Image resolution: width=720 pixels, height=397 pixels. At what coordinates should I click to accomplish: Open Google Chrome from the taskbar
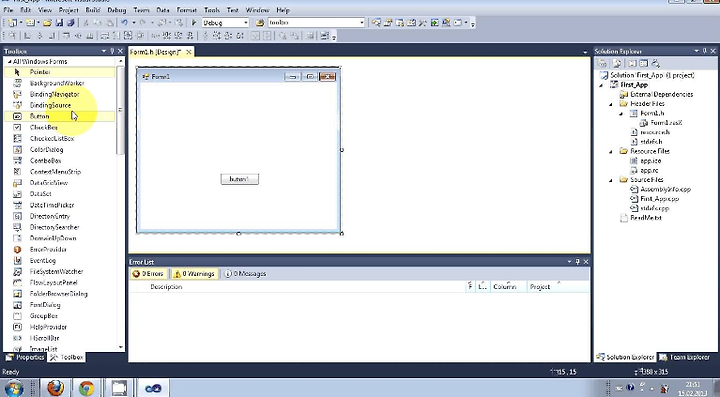86,388
